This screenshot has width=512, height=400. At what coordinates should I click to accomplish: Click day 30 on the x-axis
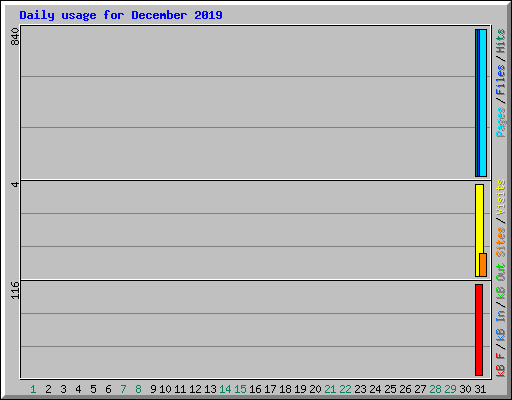click(465, 389)
